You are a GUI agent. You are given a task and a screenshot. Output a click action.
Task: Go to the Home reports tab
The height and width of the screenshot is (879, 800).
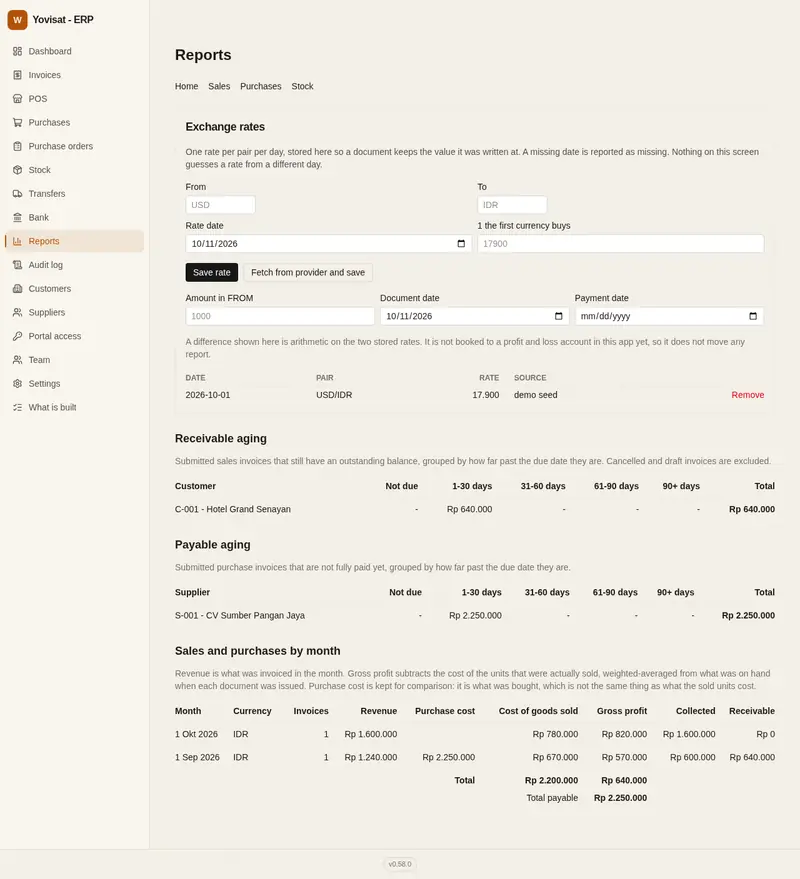pyautogui.click(x=186, y=86)
